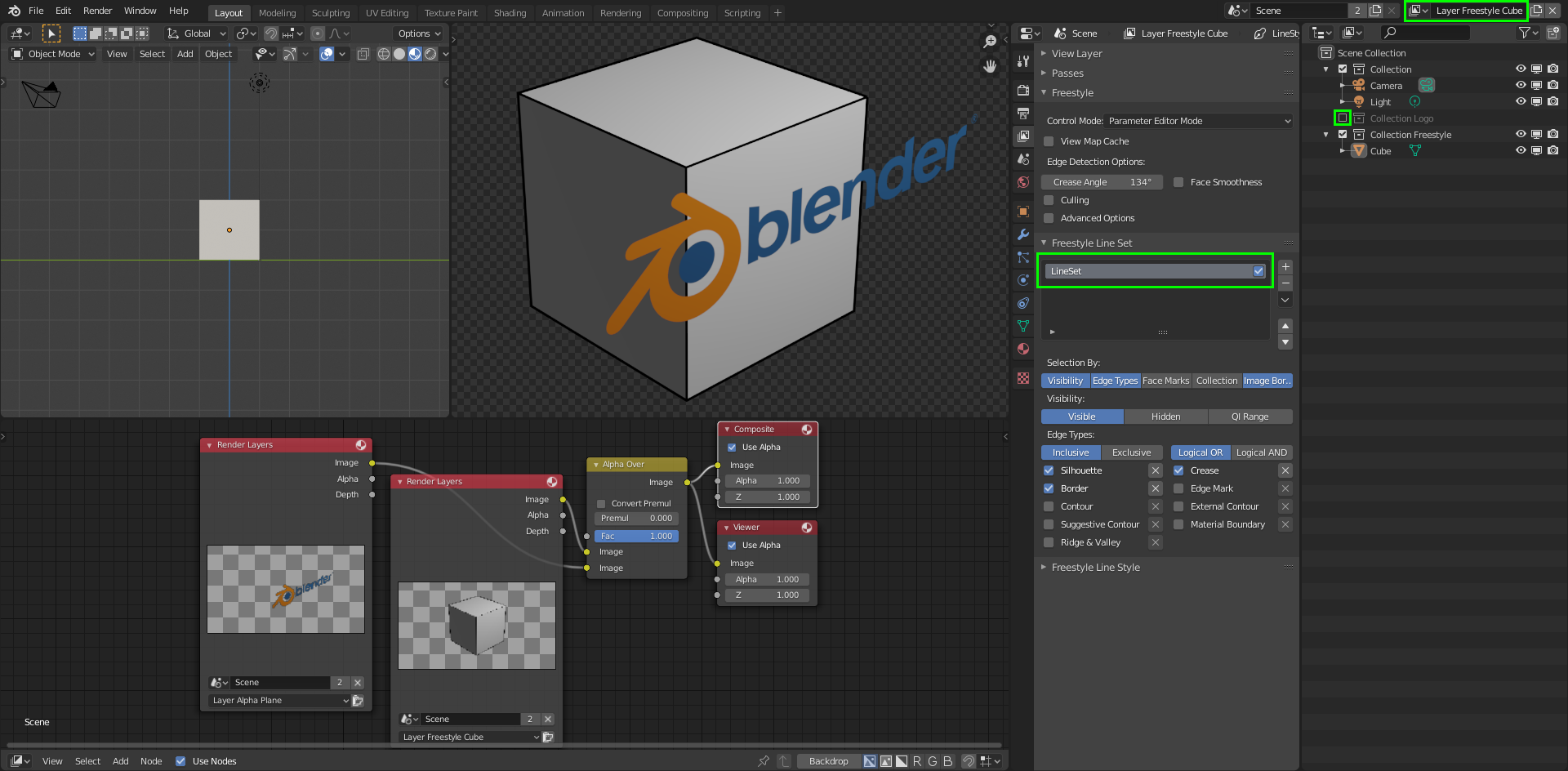Toggle Use Nodes in node editor

tap(180, 761)
